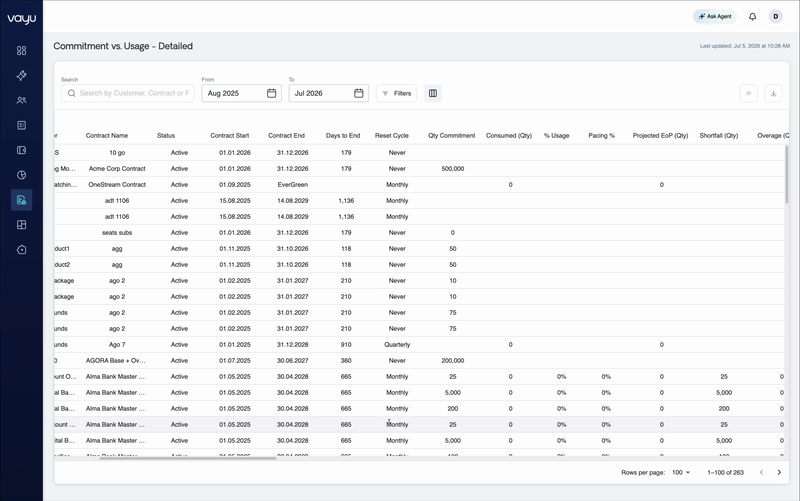Open the To date calendar icon

359,93
